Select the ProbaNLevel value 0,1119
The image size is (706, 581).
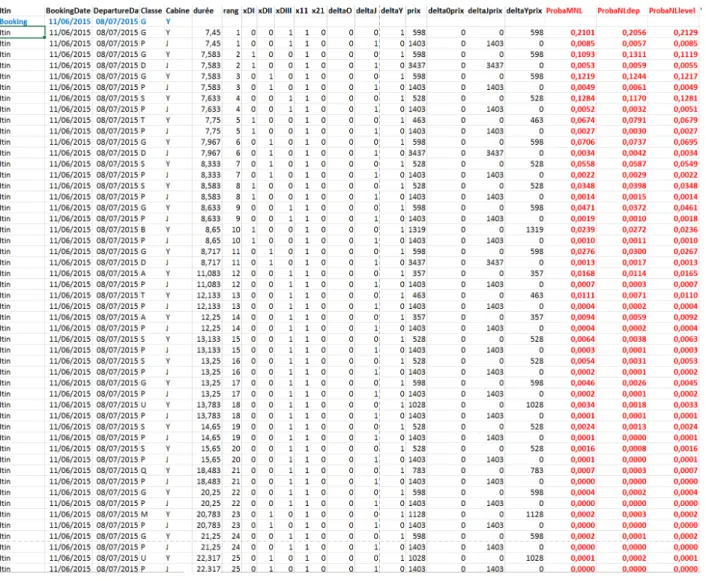685,54
